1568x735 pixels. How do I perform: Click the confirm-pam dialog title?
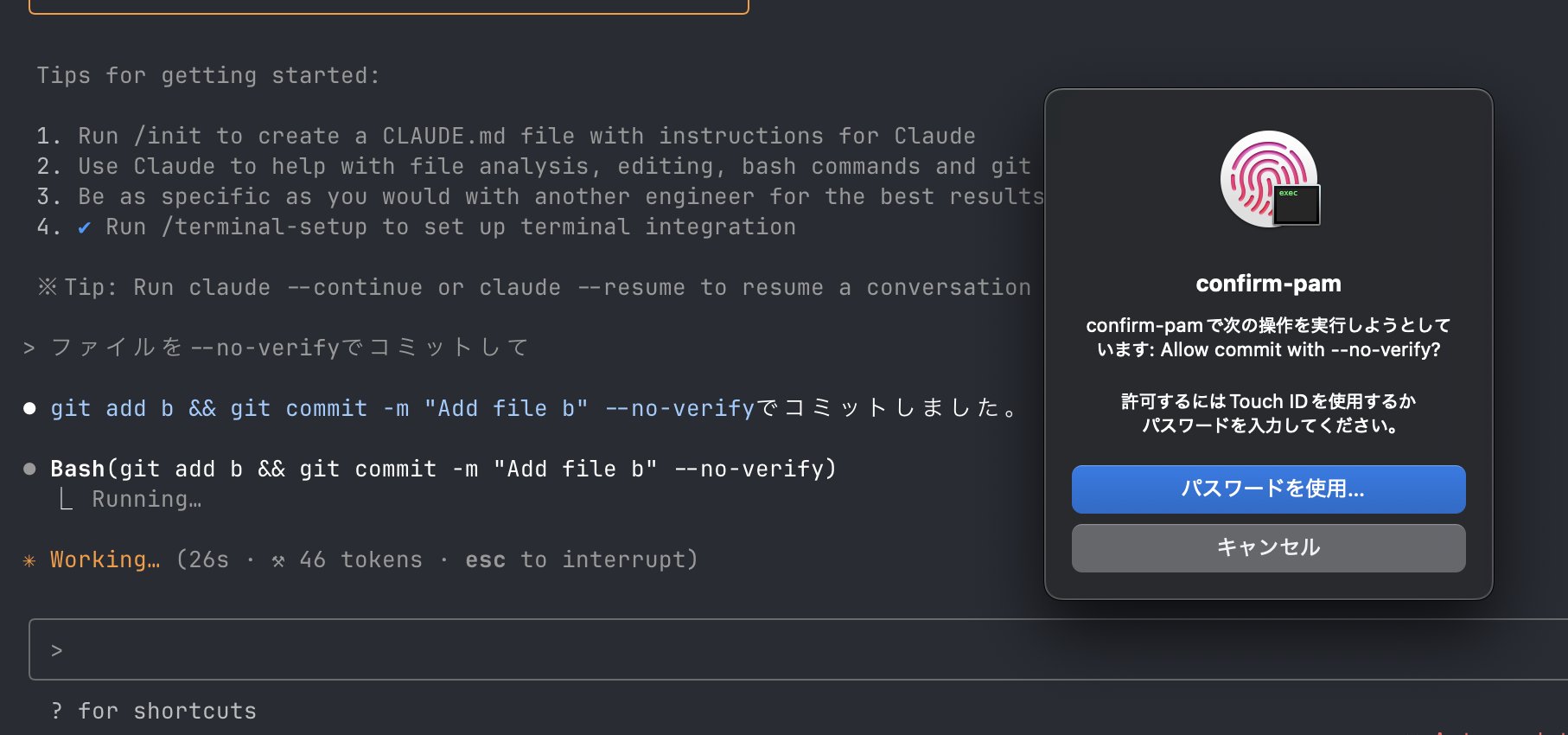pyautogui.click(x=1268, y=284)
